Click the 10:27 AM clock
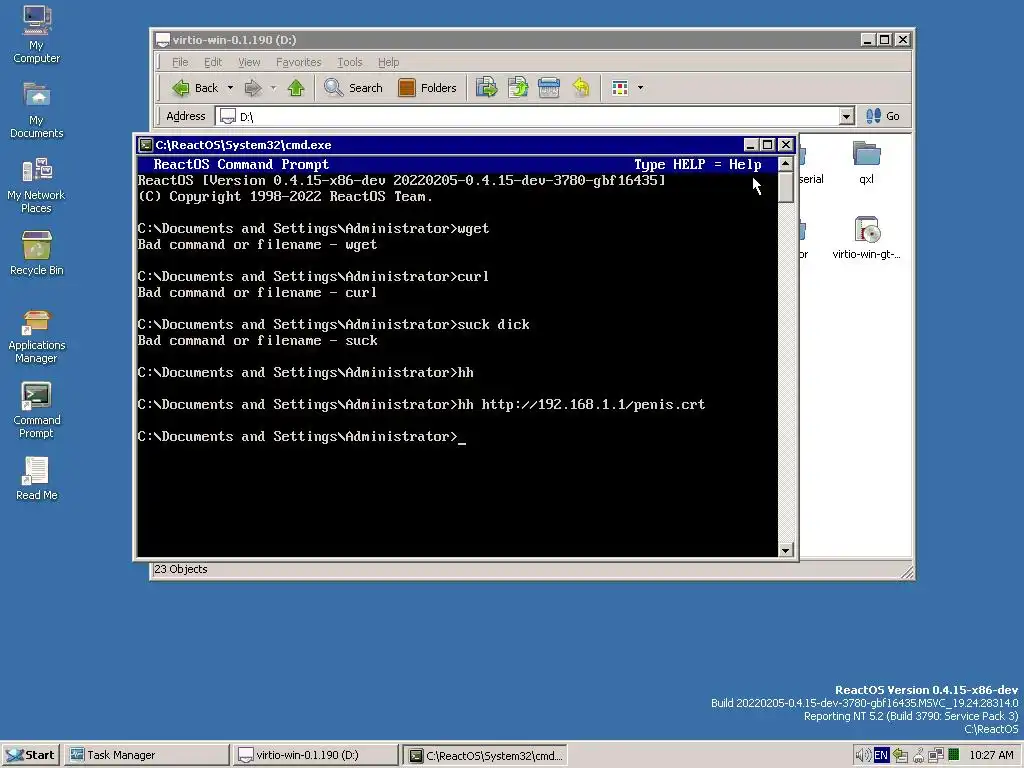The width and height of the screenshot is (1024, 768). click(991, 755)
